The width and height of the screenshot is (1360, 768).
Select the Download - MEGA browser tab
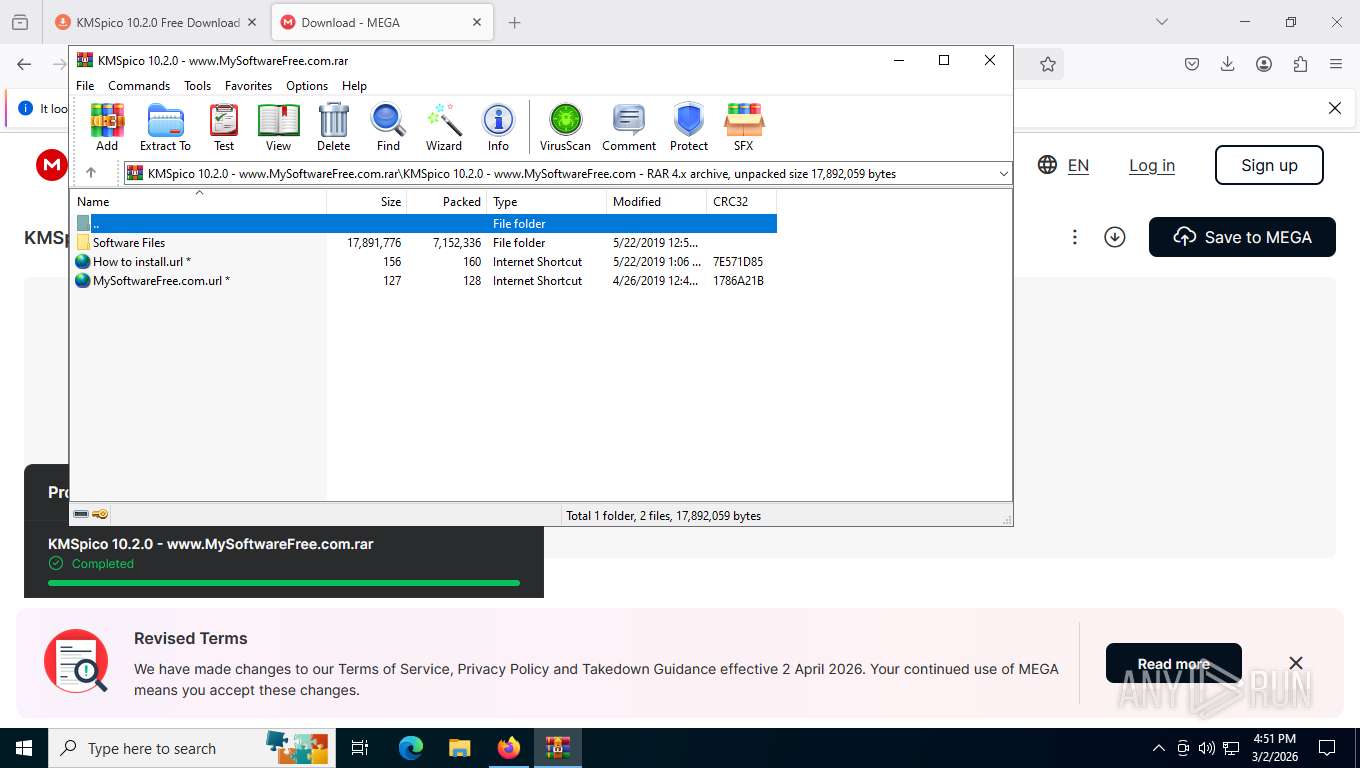(382, 22)
